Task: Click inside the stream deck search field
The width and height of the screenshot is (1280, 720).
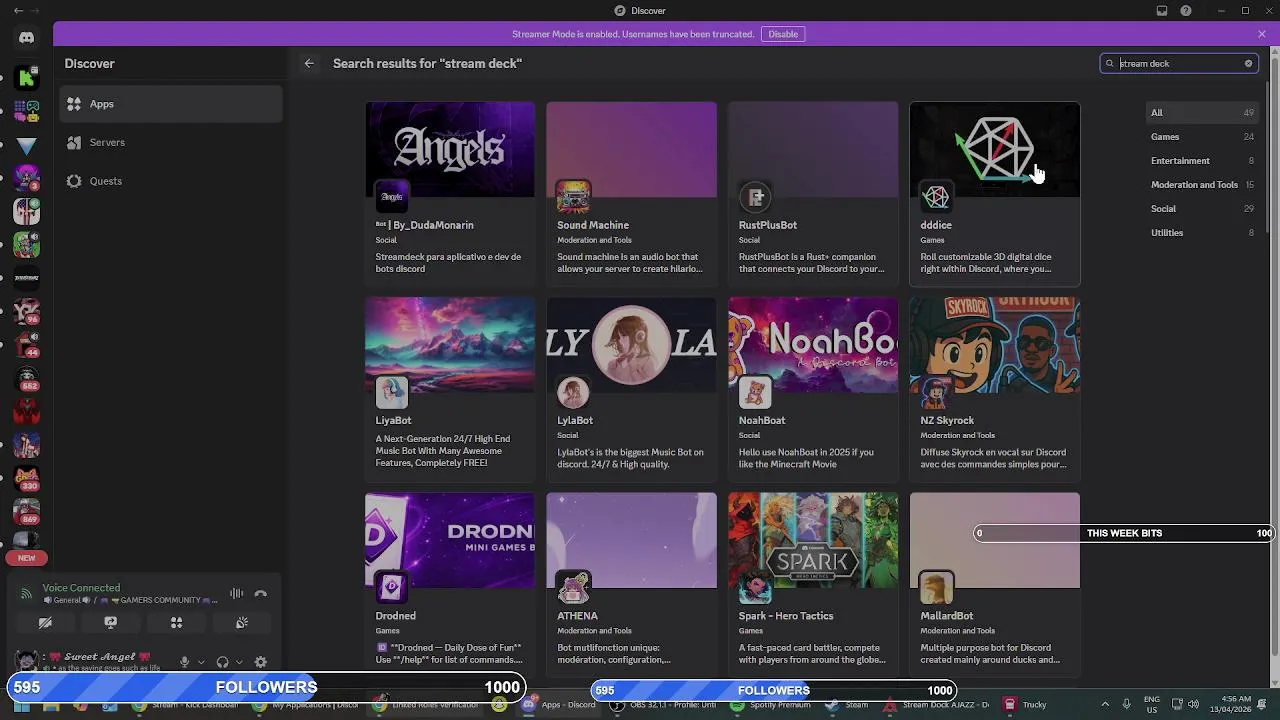Action: (1178, 63)
